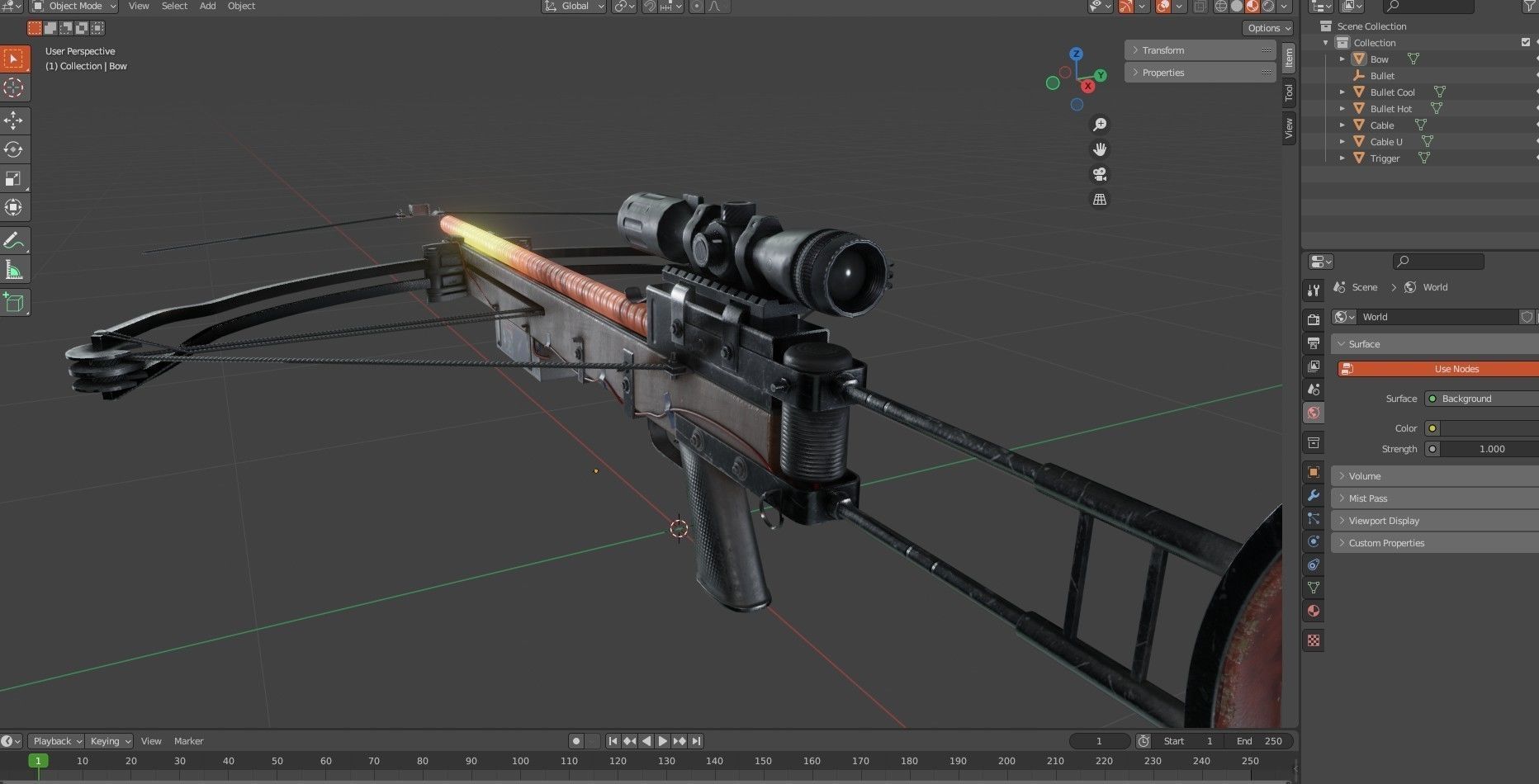Open viewport Options dropdown
The width and height of the screenshot is (1539, 784).
(x=1268, y=28)
